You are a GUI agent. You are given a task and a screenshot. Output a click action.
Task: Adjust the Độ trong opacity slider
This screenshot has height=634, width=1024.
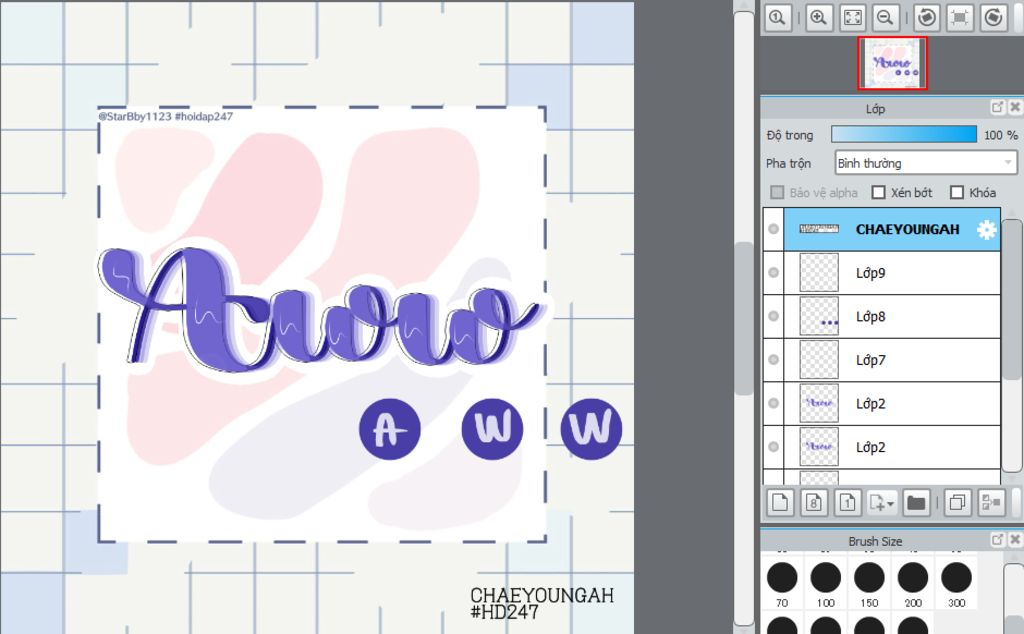pos(904,135)
